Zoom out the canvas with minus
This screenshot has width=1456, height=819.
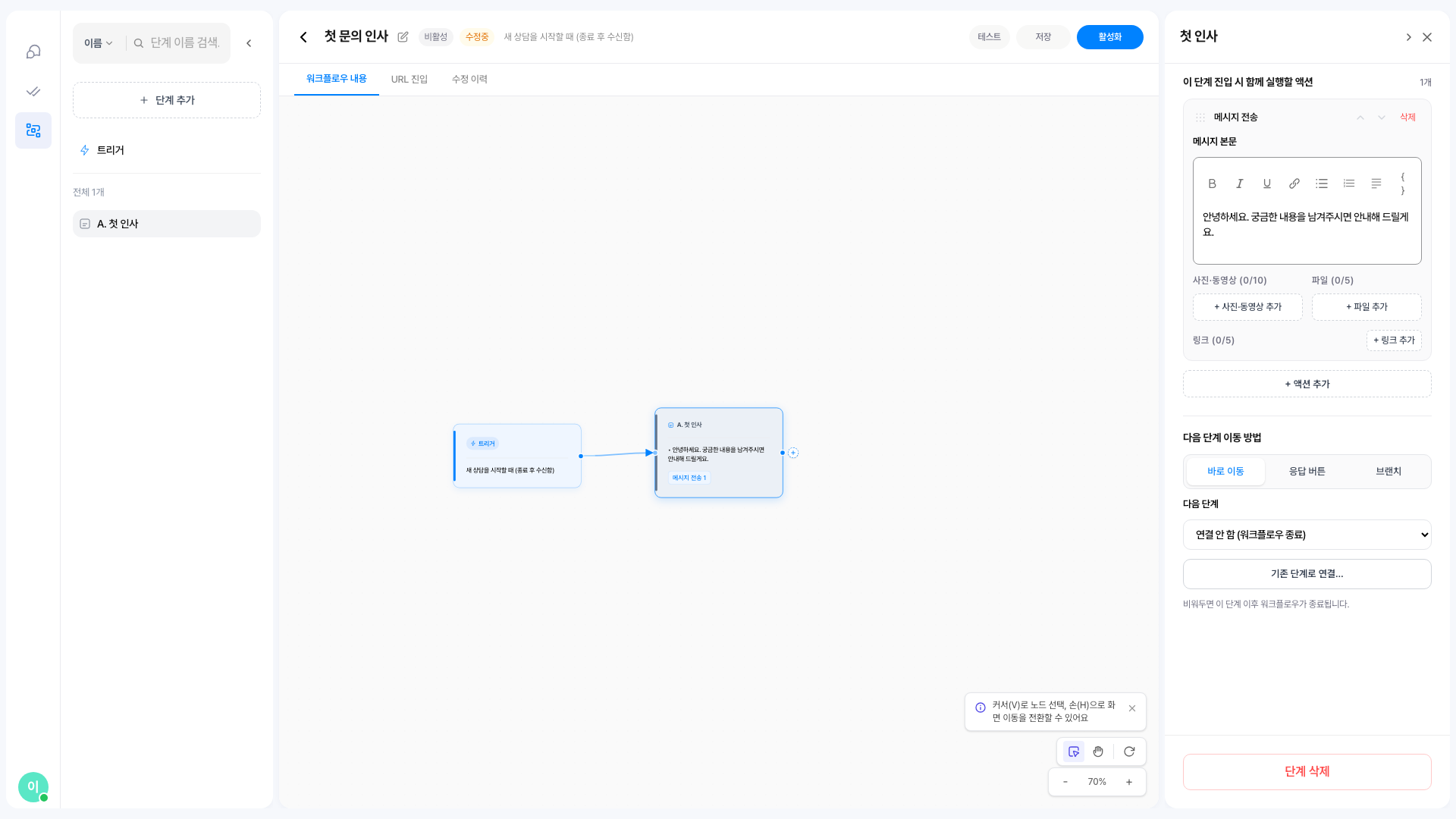point(1065,782)
